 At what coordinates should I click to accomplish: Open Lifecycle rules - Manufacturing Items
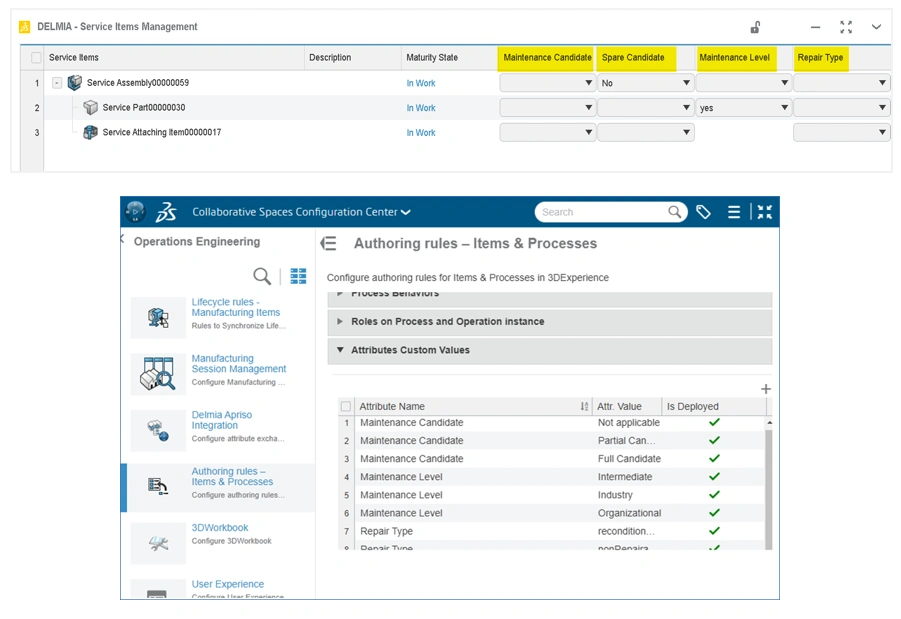(x=236, y=307)
